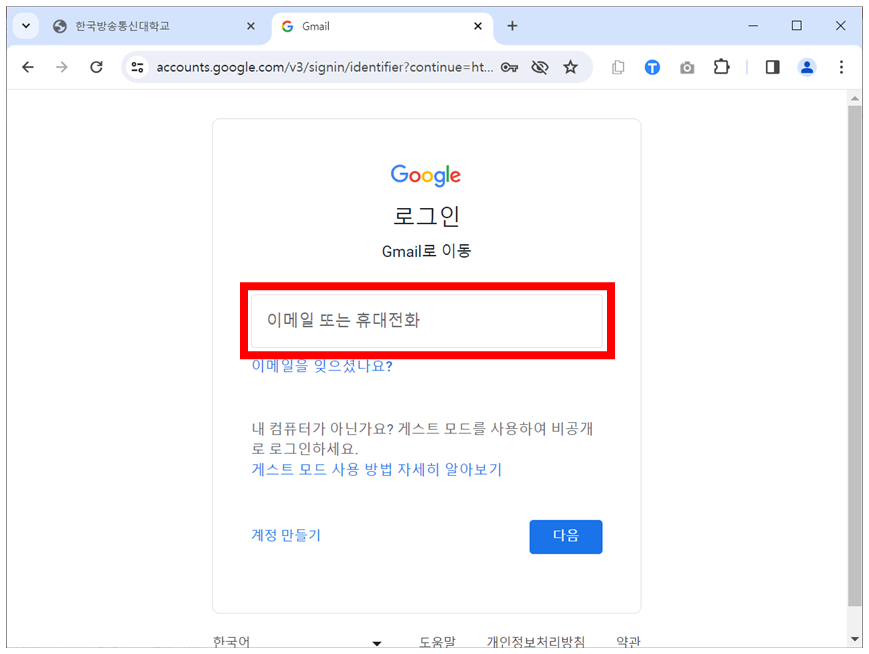Close the 한국방송통신대학교 tab

[251, 26]
